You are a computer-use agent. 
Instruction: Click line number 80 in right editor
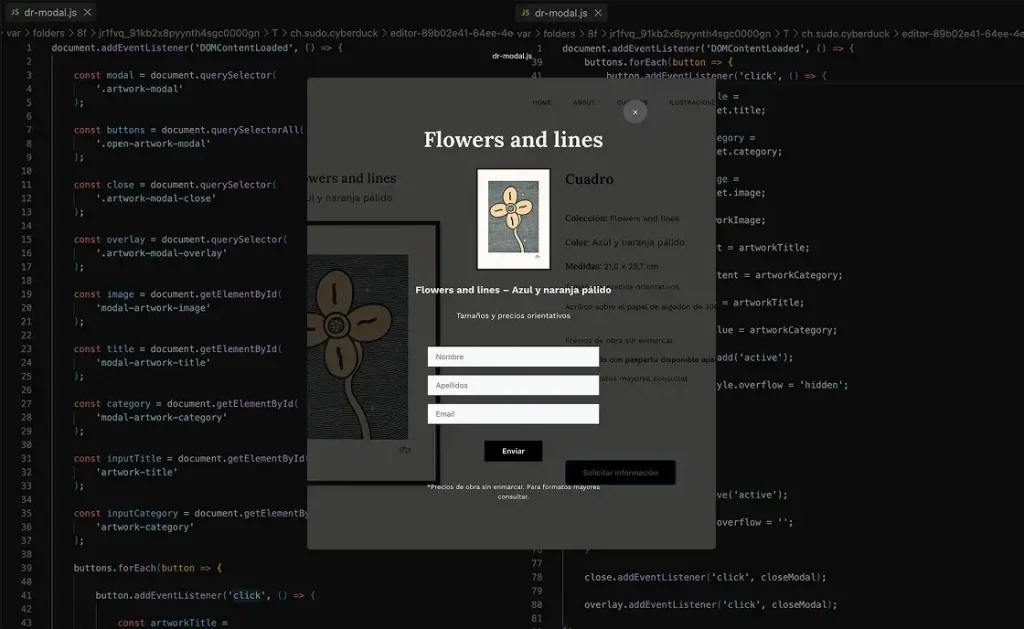point(537,604)
